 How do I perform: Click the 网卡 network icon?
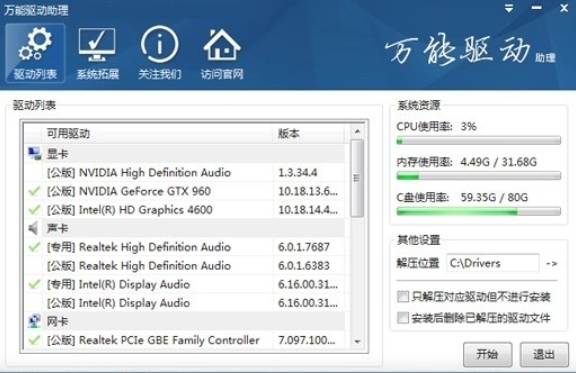35,321
